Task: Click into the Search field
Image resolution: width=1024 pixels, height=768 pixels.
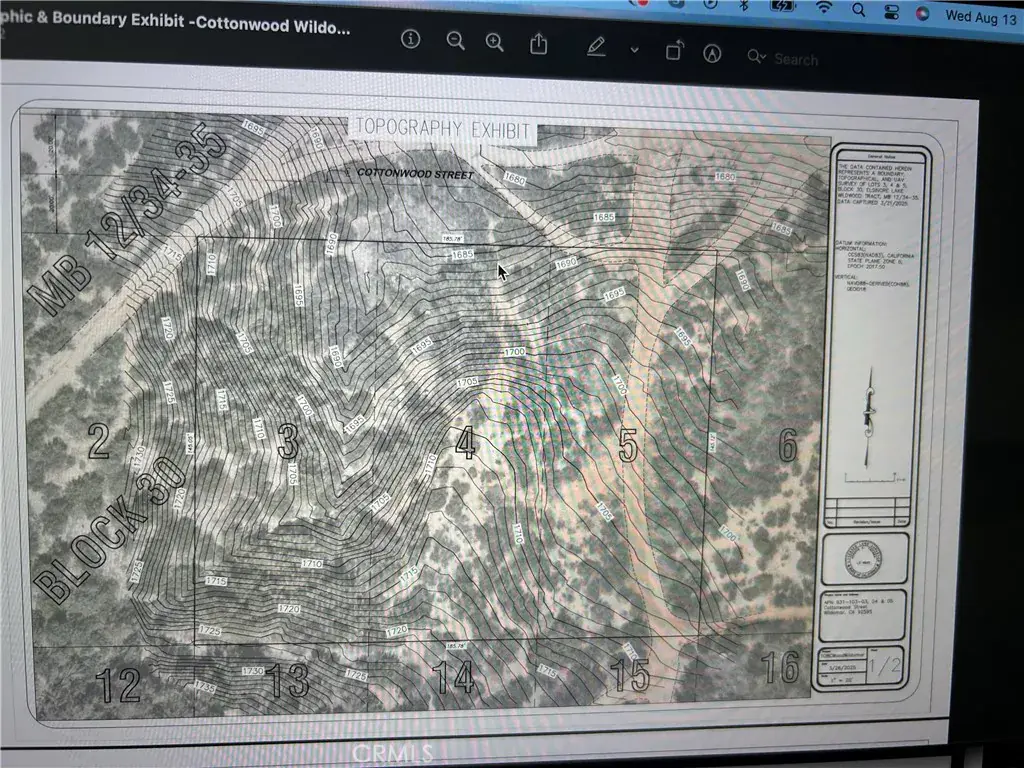Action: coord(797,59)
